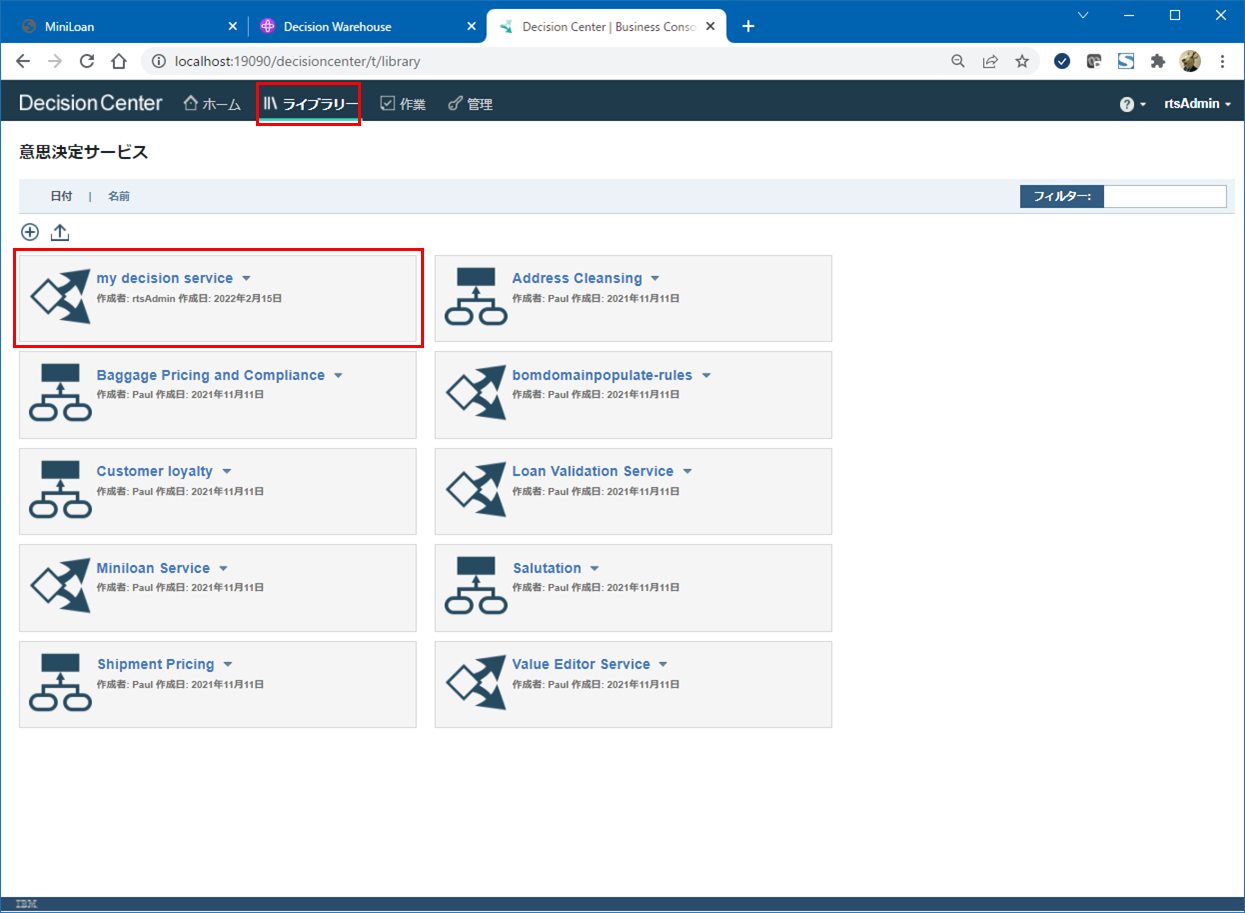1245x913 pixels.
Task: Click the Miniloan Service card icon
Action: coord(60,585)
